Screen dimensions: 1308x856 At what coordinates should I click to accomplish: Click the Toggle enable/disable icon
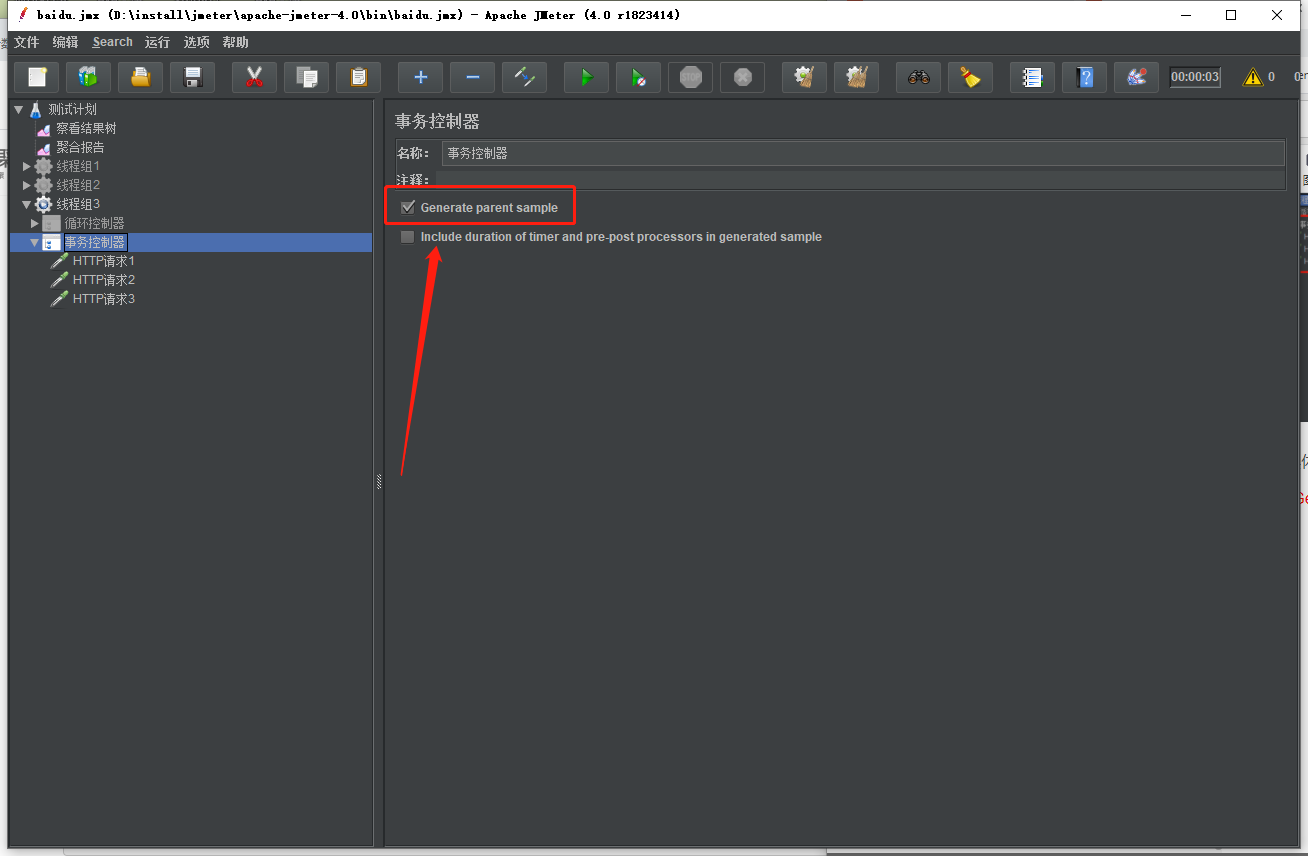[x=525, y=77]
